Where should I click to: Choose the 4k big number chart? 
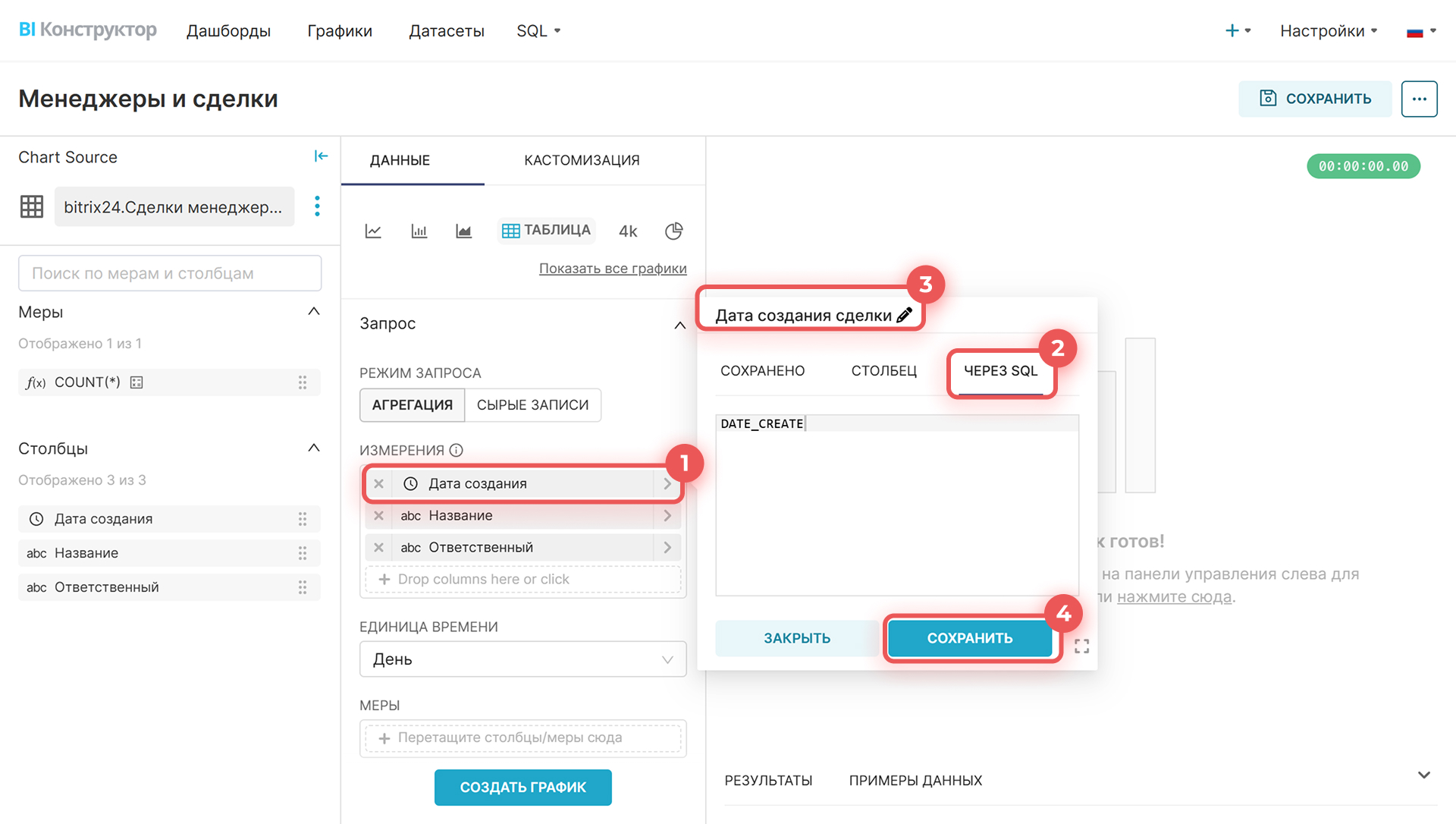point(628,231)
